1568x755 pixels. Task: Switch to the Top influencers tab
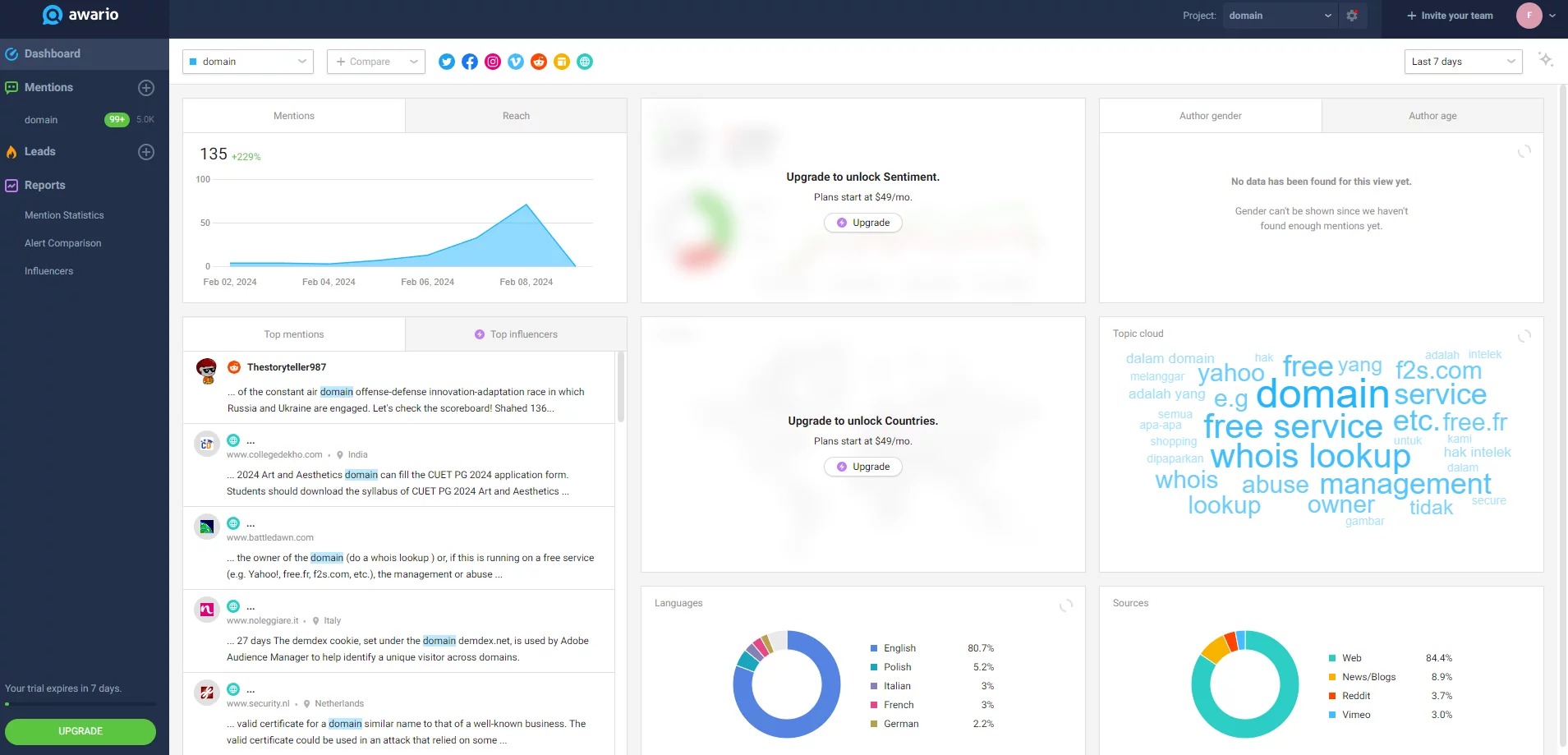click(x=516, y=334)
